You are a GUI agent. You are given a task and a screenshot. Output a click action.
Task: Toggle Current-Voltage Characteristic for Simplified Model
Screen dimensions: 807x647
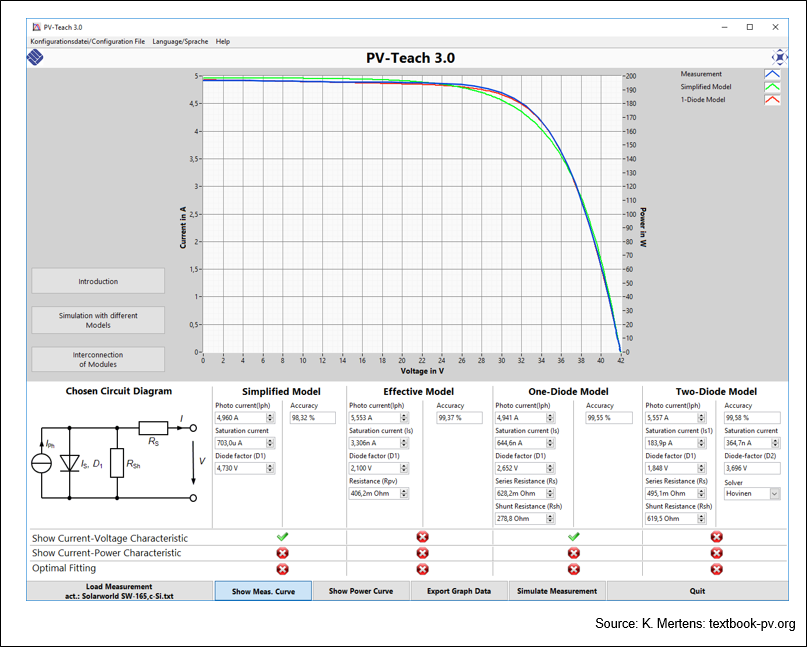coord(282,537)
